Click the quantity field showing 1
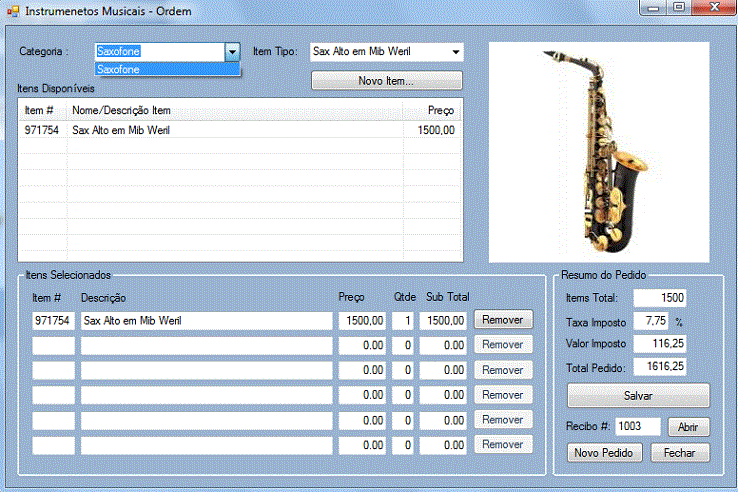Image resolution: width=738 pixels, height=492 pixels. (x=403, y=321)
